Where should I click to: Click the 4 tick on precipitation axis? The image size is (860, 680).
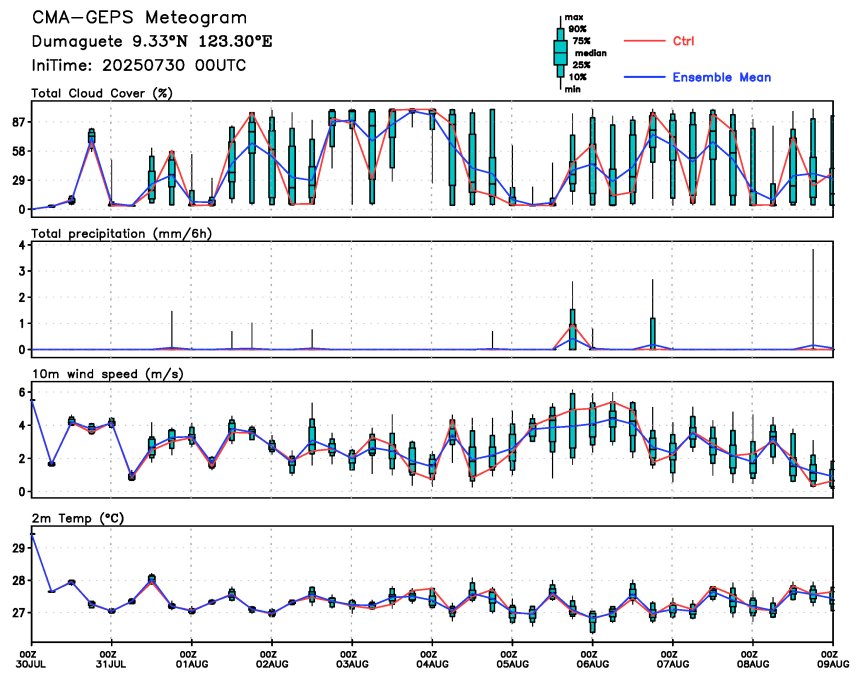21,245
